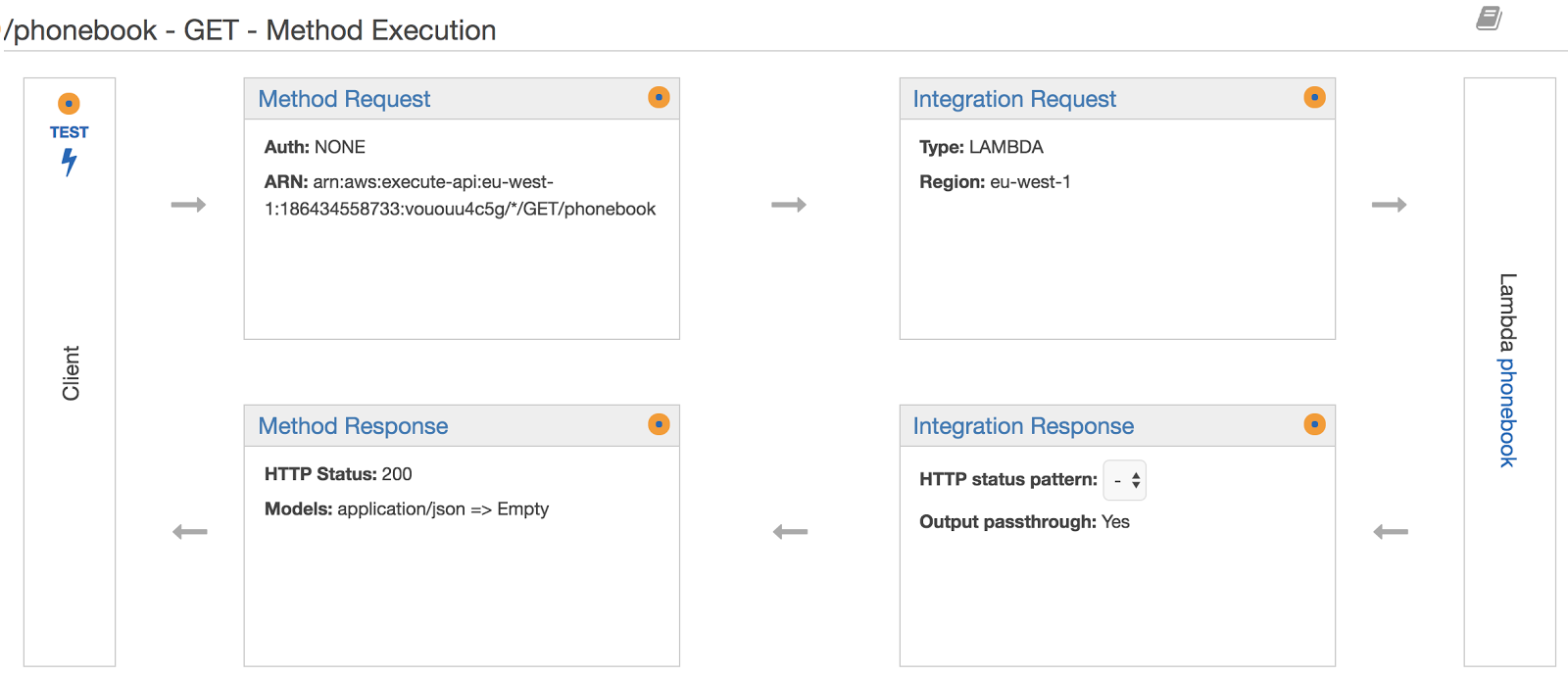Image resolution: width=1568 pixels, height=676 pixels.
Task: Click the orange status dot on Method Request
Action: 659,98
